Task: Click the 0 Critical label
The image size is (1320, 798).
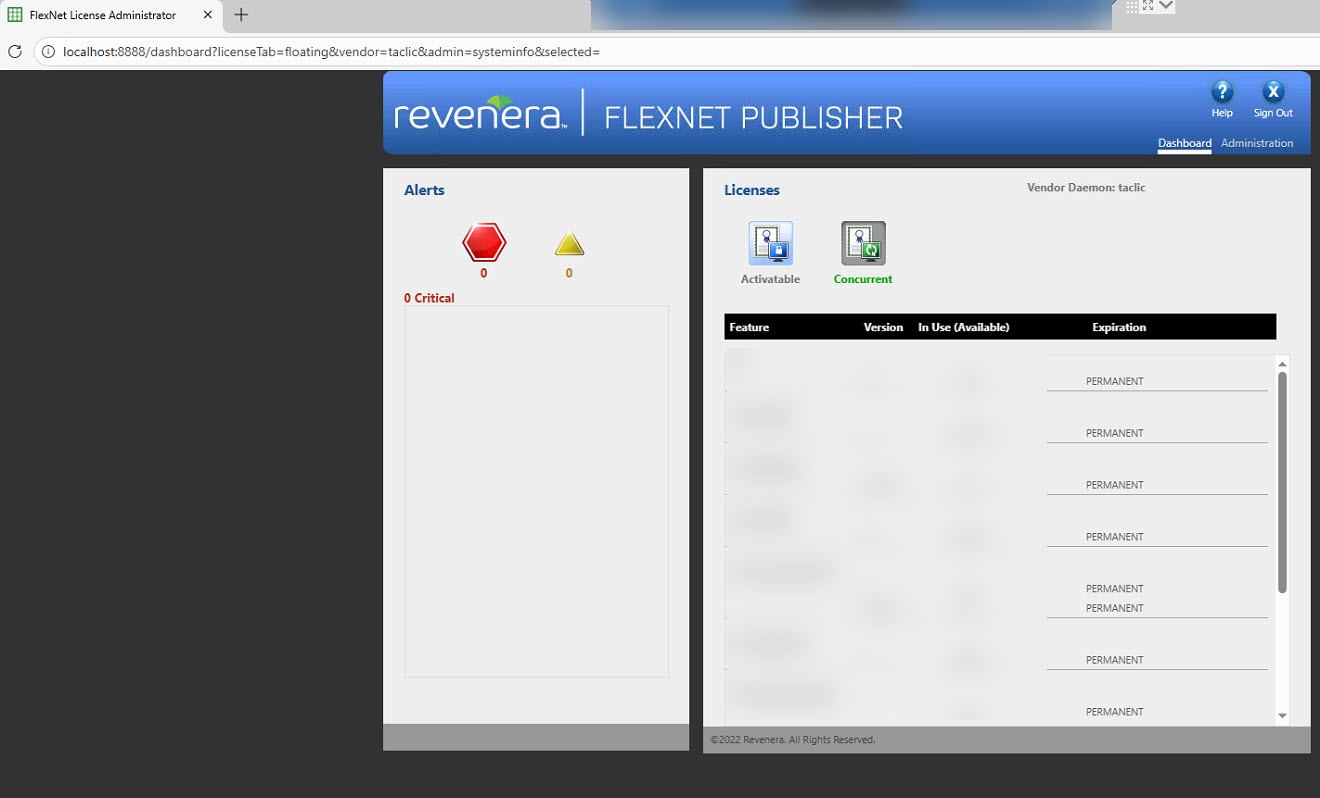Action: (429, 298)
